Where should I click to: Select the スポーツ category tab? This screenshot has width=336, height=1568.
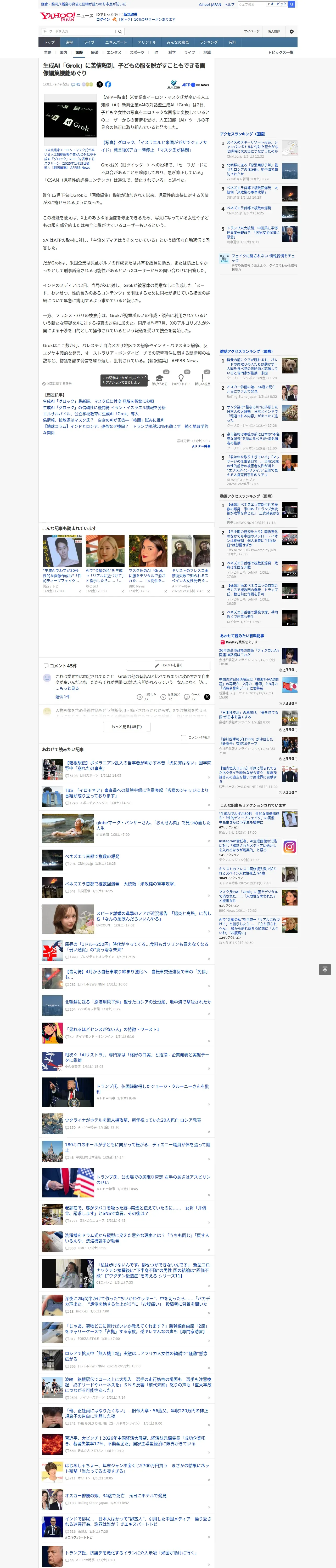(x=137, y=52)
